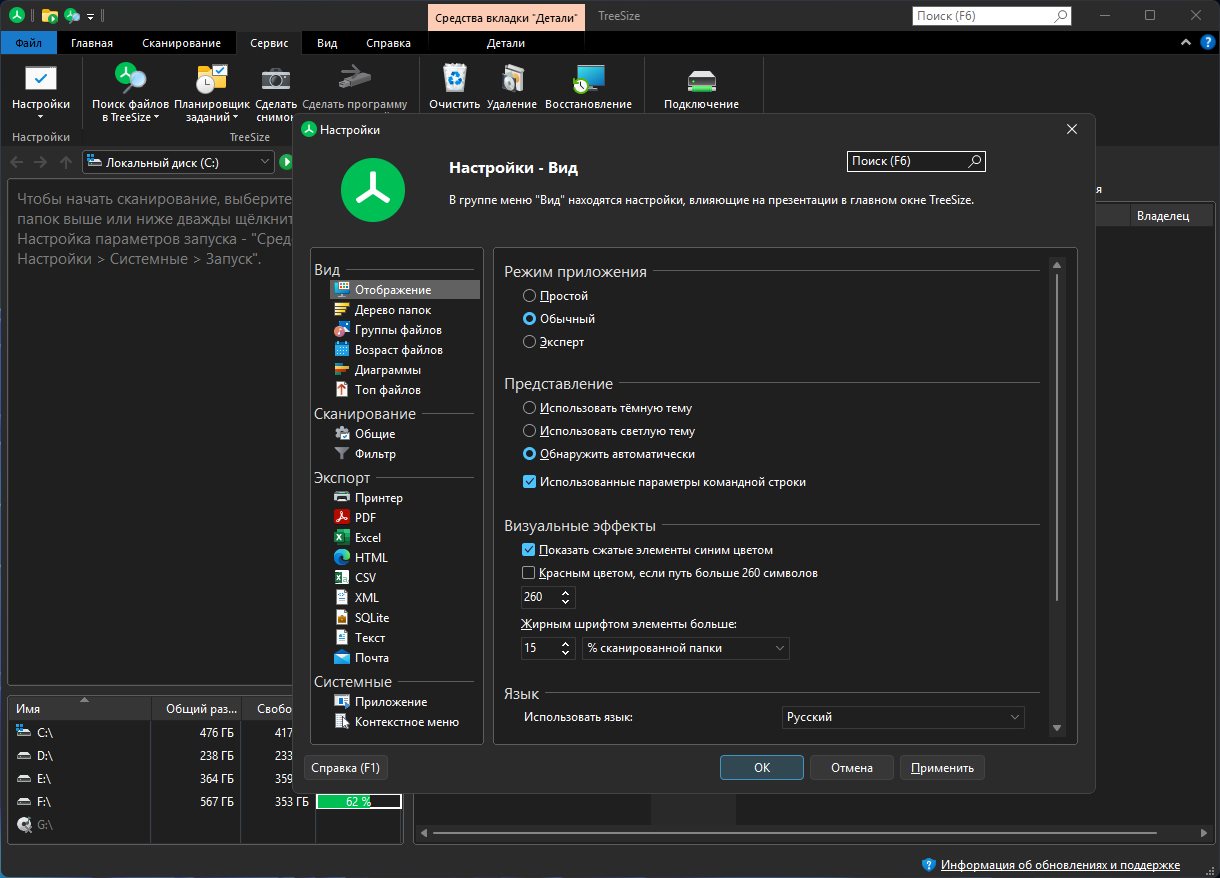This screenshot has height=878, width=1220.
Task: Switch to the Сканирование ribbon tab
Action: [181, 43]
